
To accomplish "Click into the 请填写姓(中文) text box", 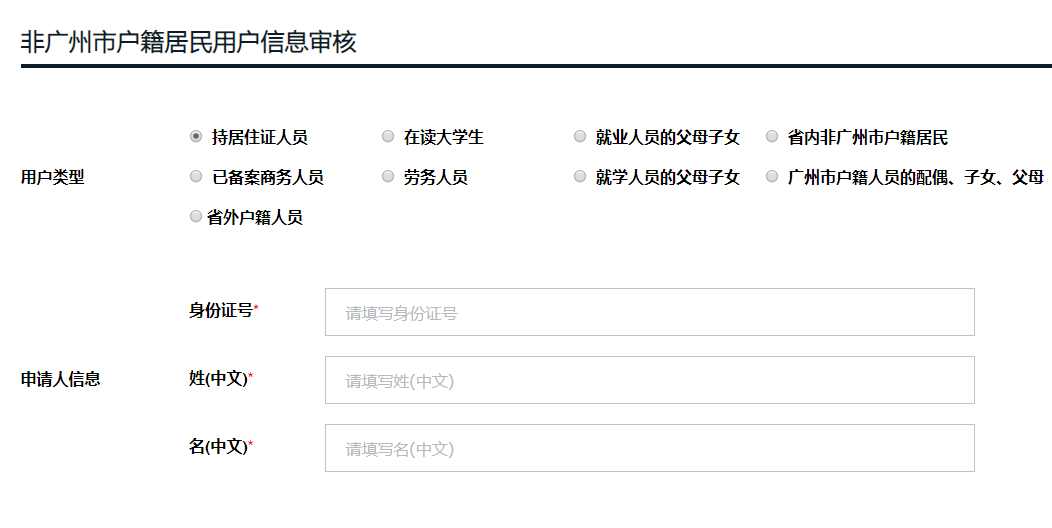I will coord(649,380).
